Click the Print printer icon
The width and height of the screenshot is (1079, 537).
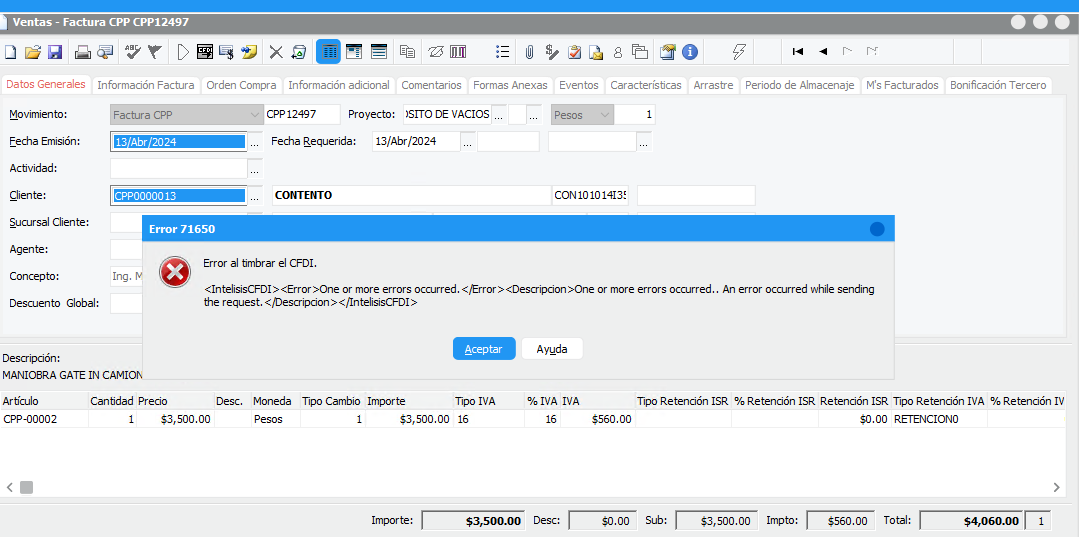tap(83, 52)
